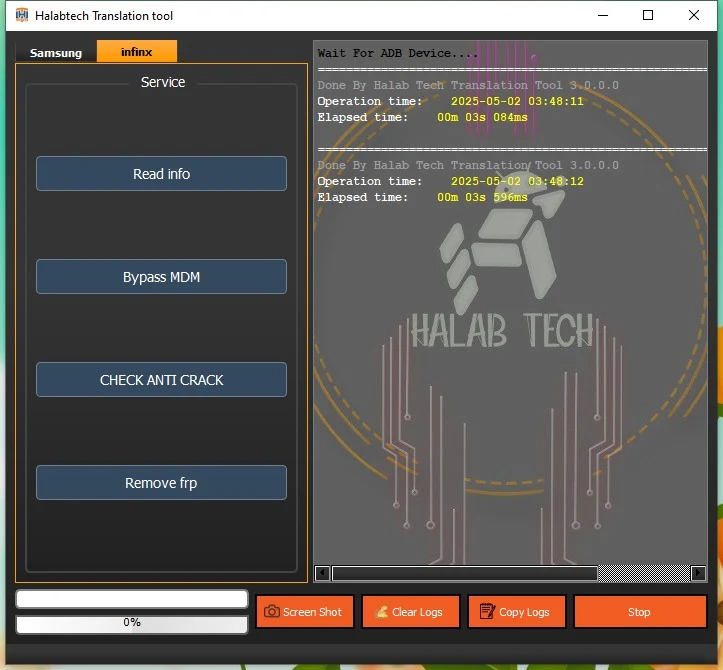Click the timestamp 2025-05-02 03:48:11
This screenshot has height=670, width=723.
517,101
